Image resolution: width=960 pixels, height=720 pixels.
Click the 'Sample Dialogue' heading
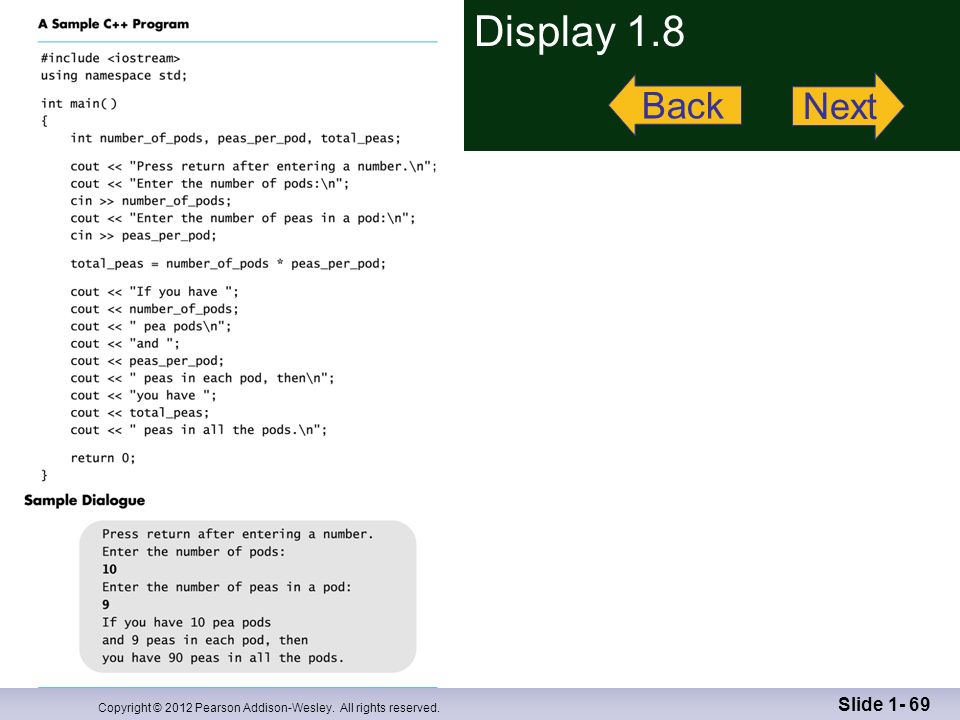point(84,500)
